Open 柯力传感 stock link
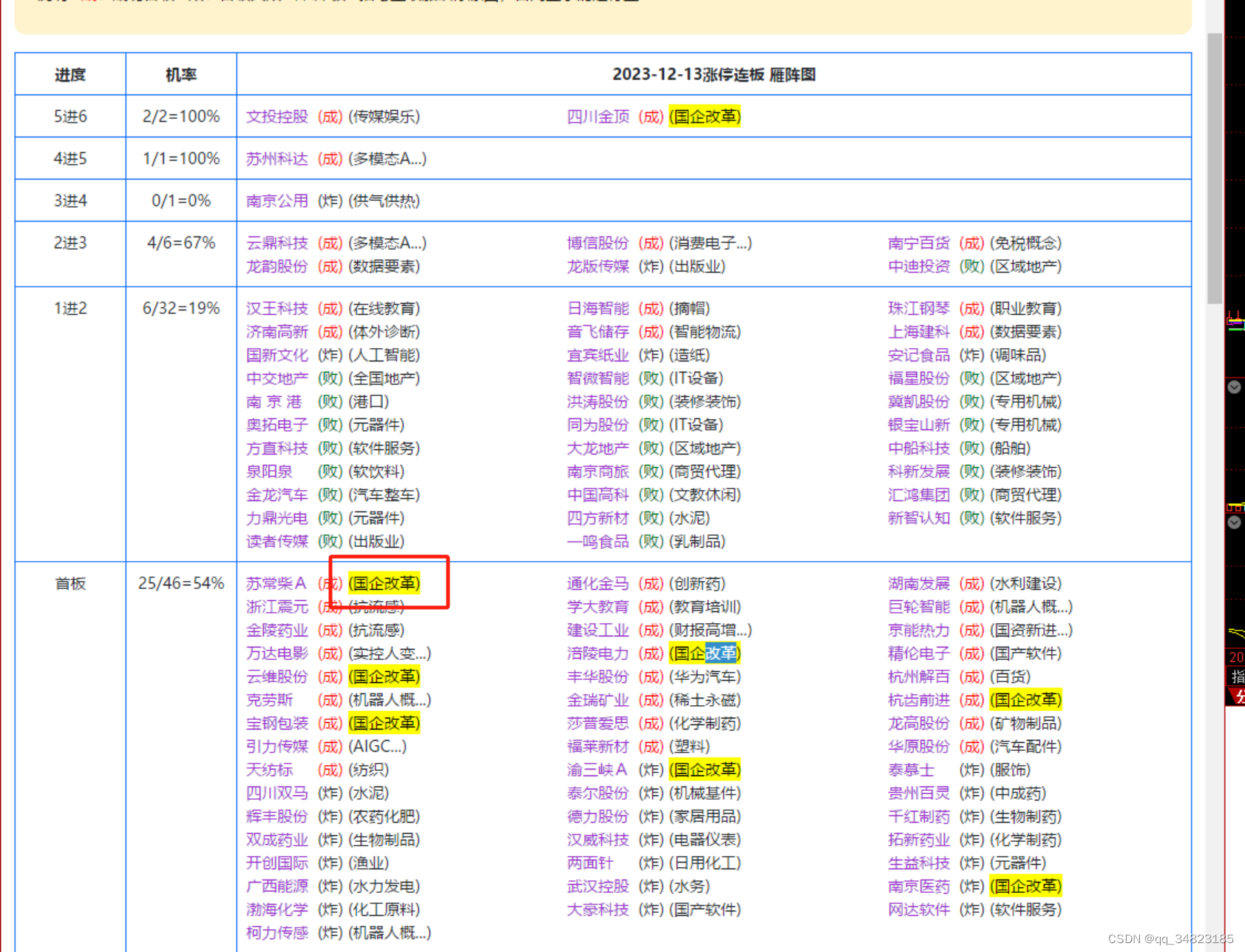This screenshot has height=952, width=1245. point(277,933)
